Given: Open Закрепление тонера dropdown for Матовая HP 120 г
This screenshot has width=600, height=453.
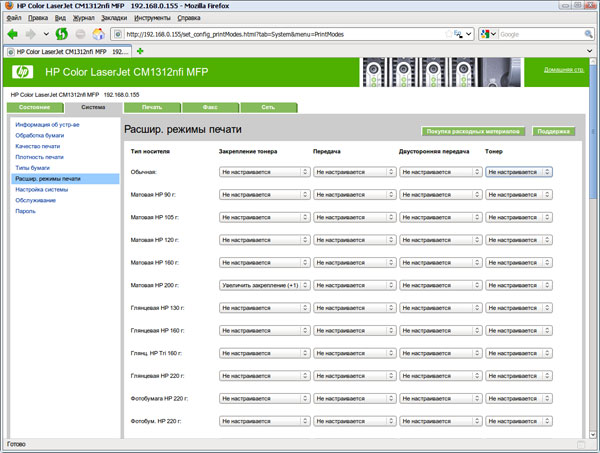Looking at the screenshot, I should [264, 240].
